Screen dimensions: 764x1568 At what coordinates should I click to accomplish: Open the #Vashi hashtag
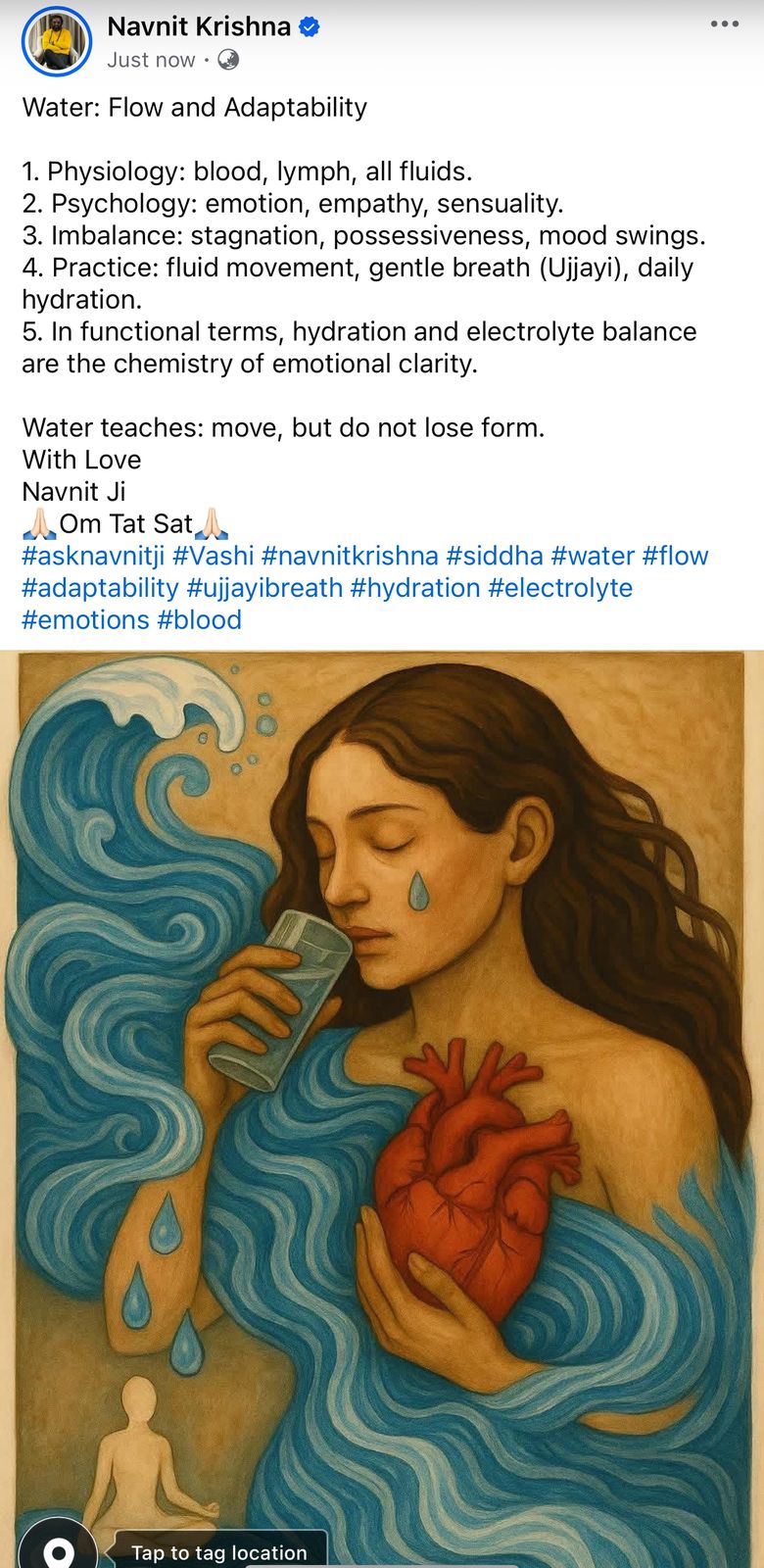[214, 557]
